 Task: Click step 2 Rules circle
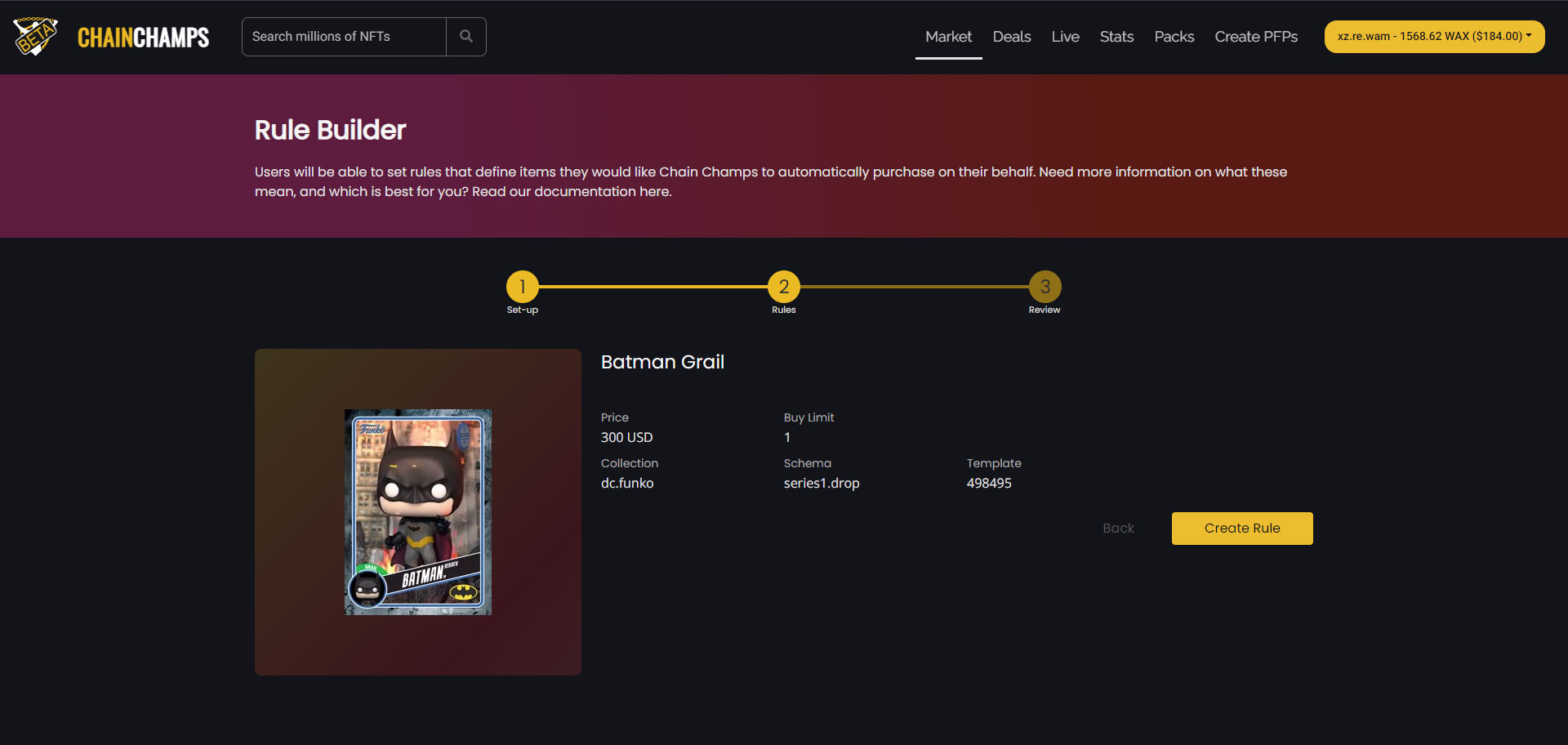pyautogui.click(x=784, y=287)
